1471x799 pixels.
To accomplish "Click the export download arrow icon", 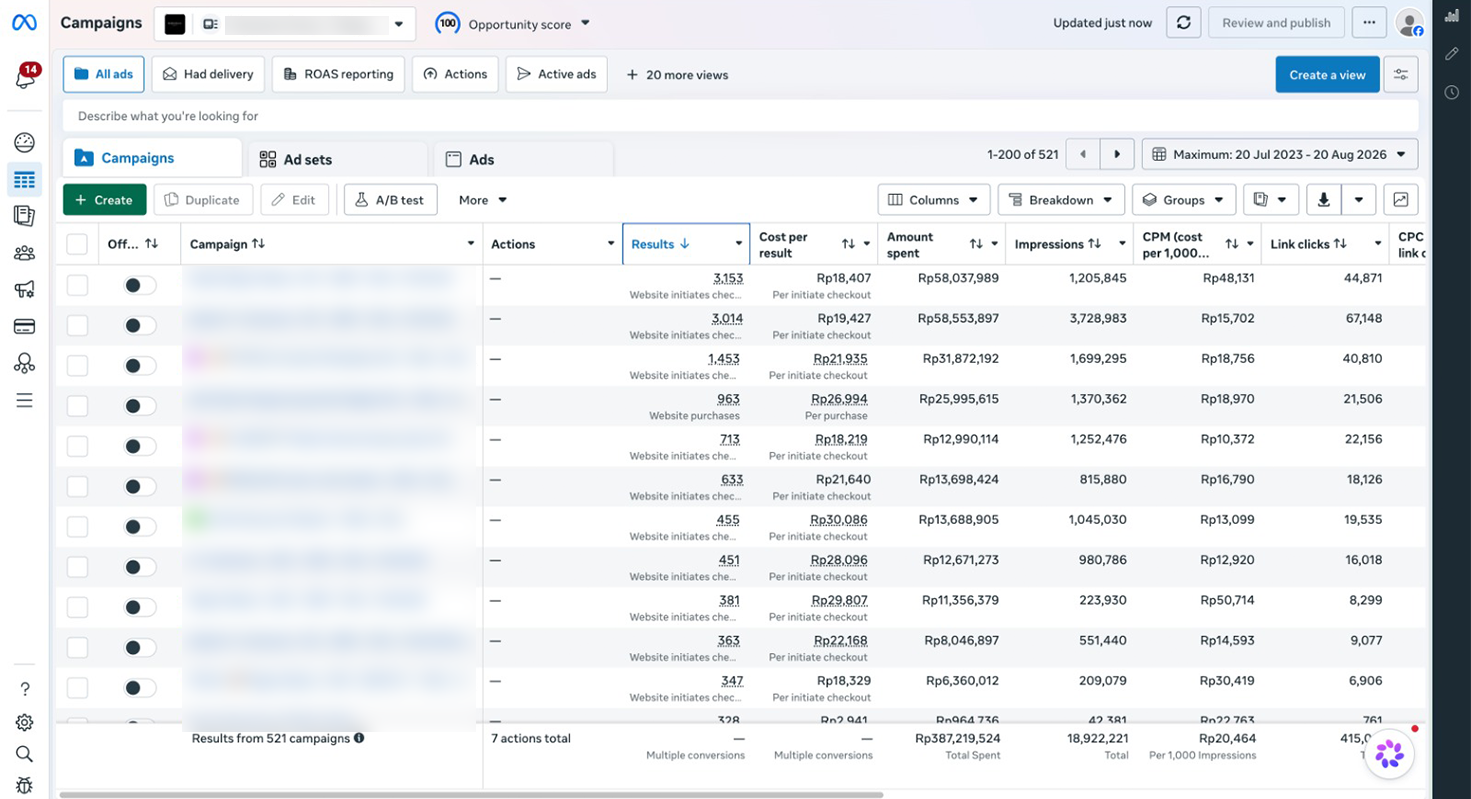I will pos(1323,200).
